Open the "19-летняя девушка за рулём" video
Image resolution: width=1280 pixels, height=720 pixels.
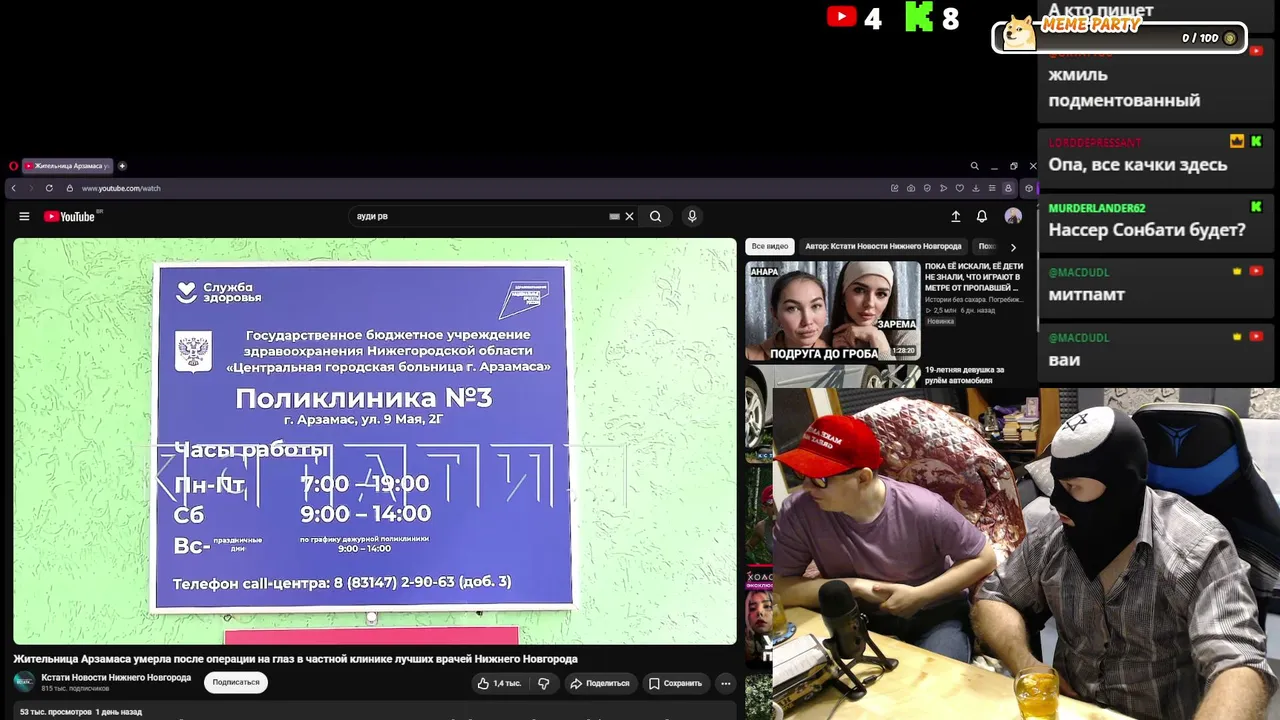tap(965, 375)
